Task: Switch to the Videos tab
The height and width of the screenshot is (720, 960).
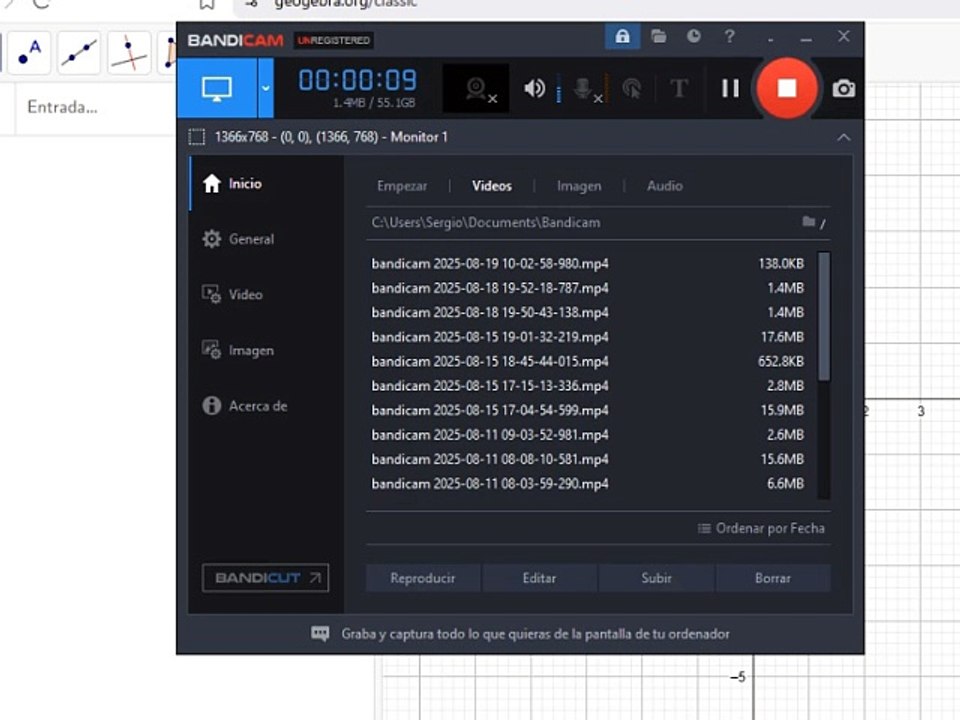Action: pyautogui.click(x=492, y=186)
